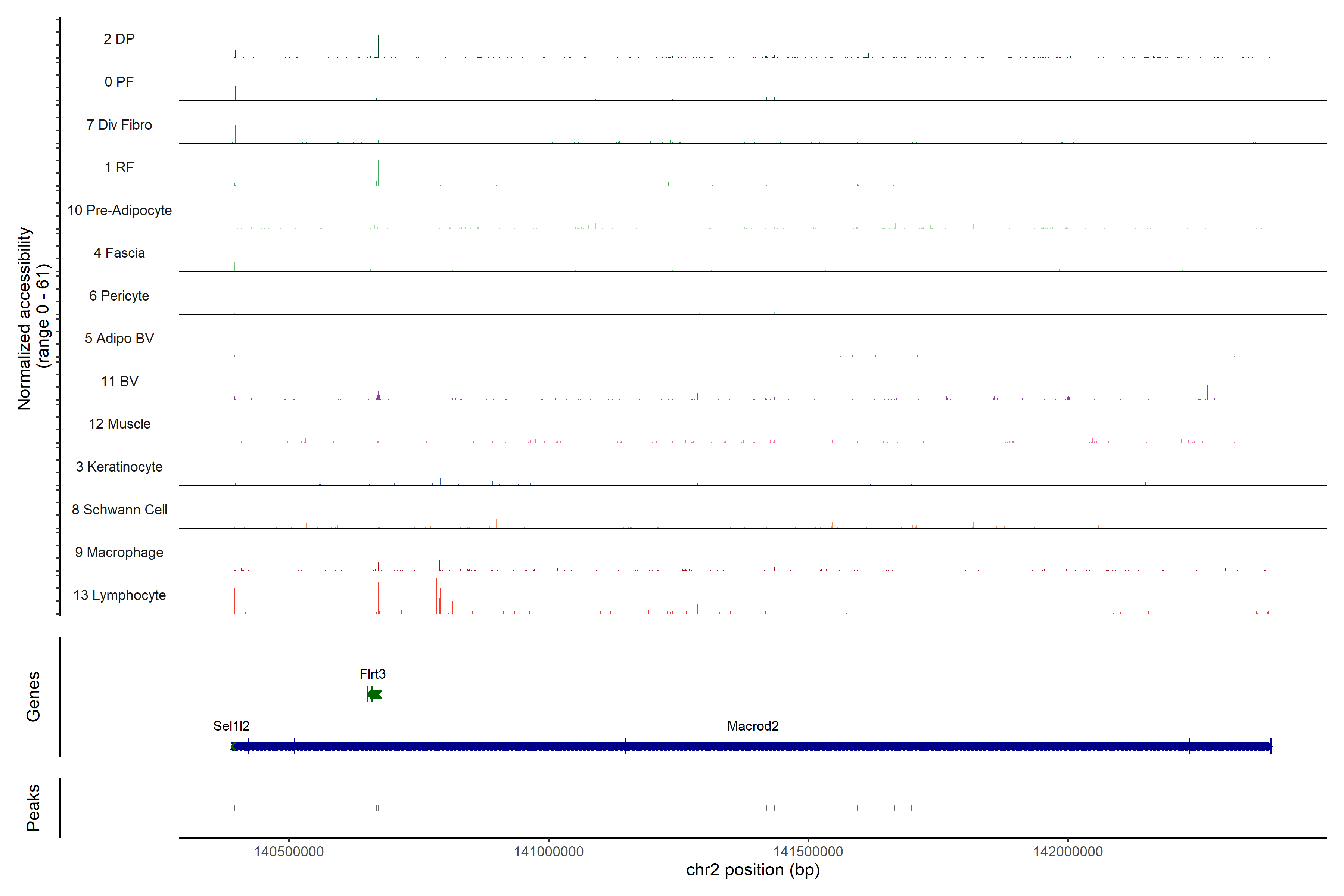The width and height of the screenshot is (1344, 896).
Task: Click the Peaks panel title
Action: pos(33,808)
